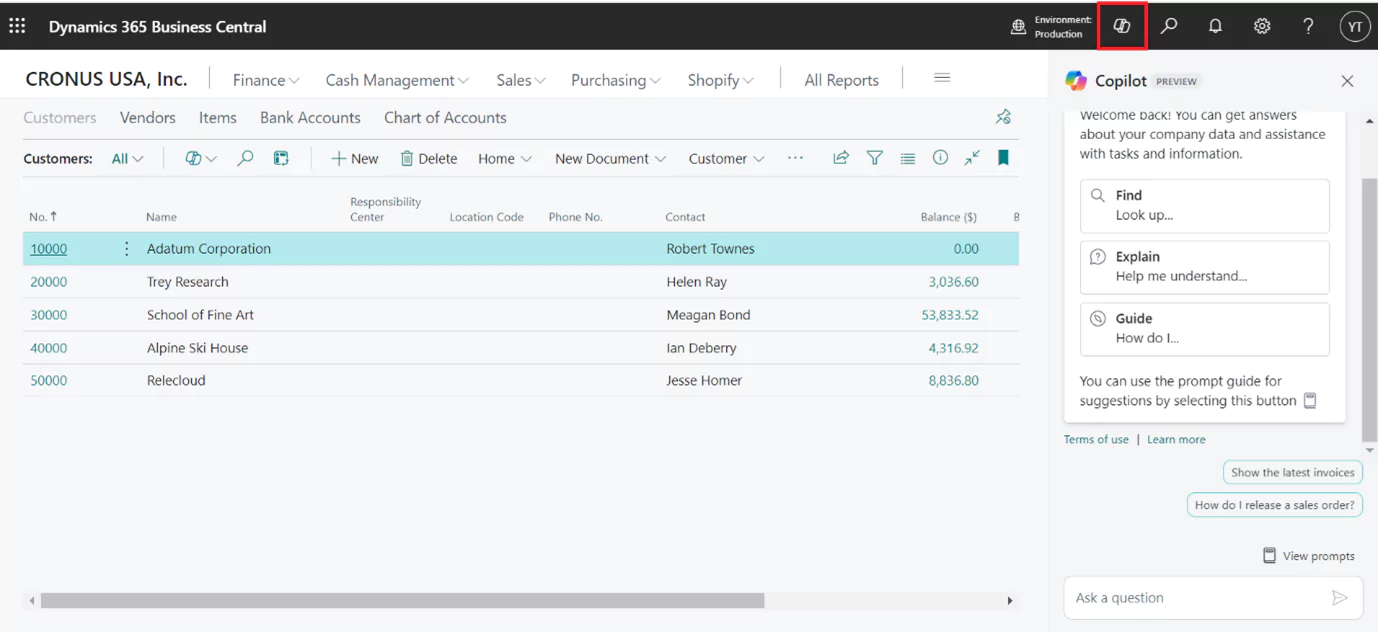Expand the Purchasing menu

[615, 80]
